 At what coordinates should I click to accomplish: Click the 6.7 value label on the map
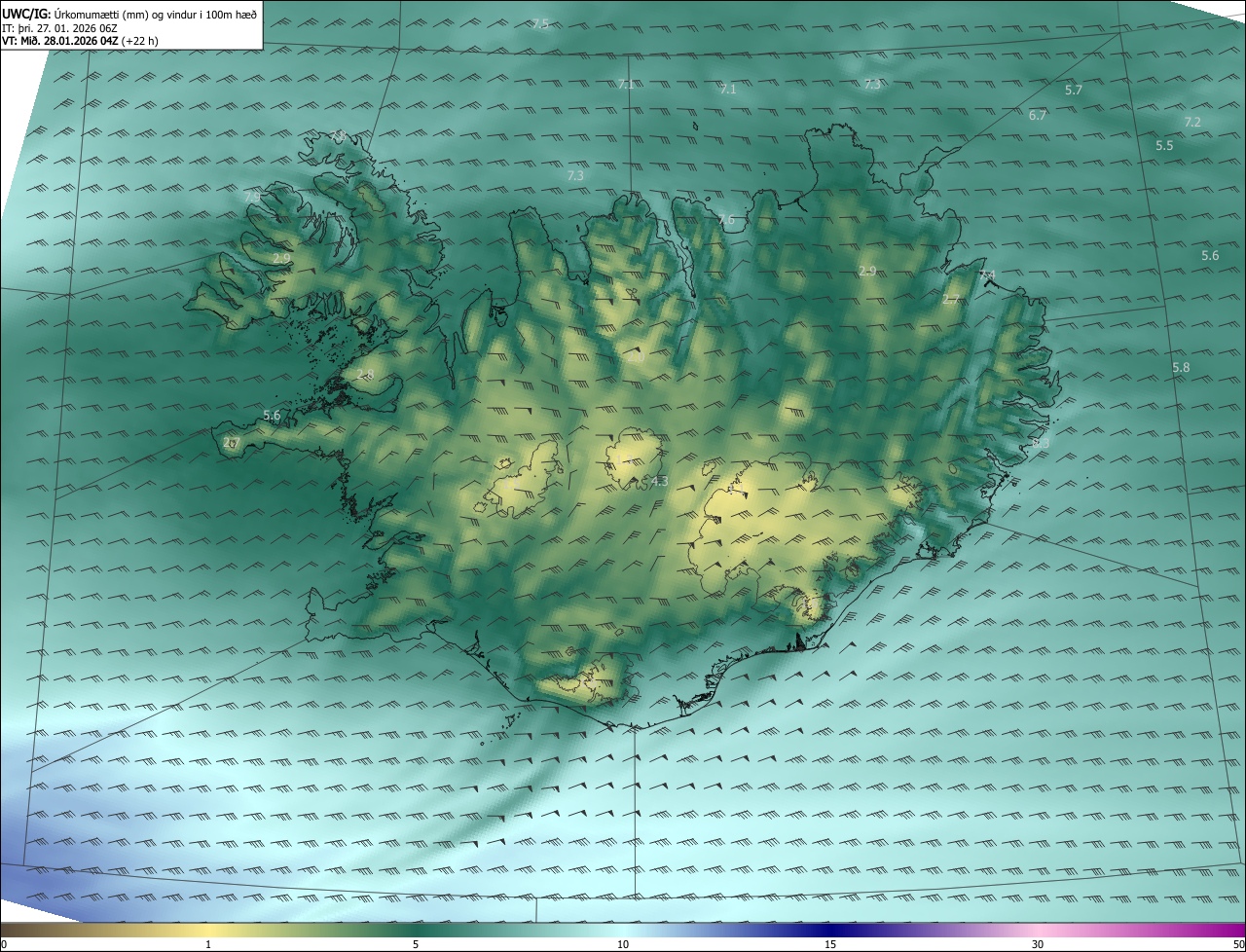tap(1038, 115)
